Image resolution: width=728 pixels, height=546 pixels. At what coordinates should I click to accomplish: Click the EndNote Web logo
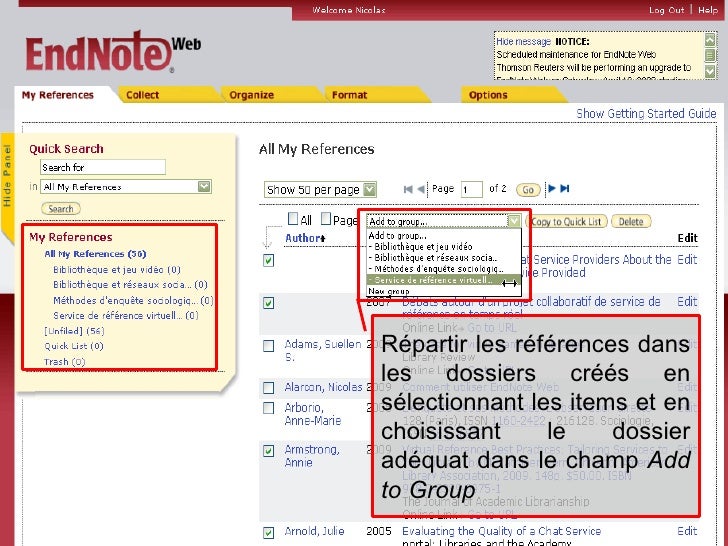click(x=113, y=52)
